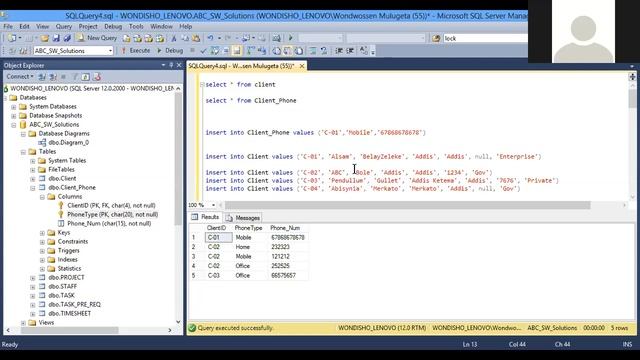Open the Query menu

point(64,26)
